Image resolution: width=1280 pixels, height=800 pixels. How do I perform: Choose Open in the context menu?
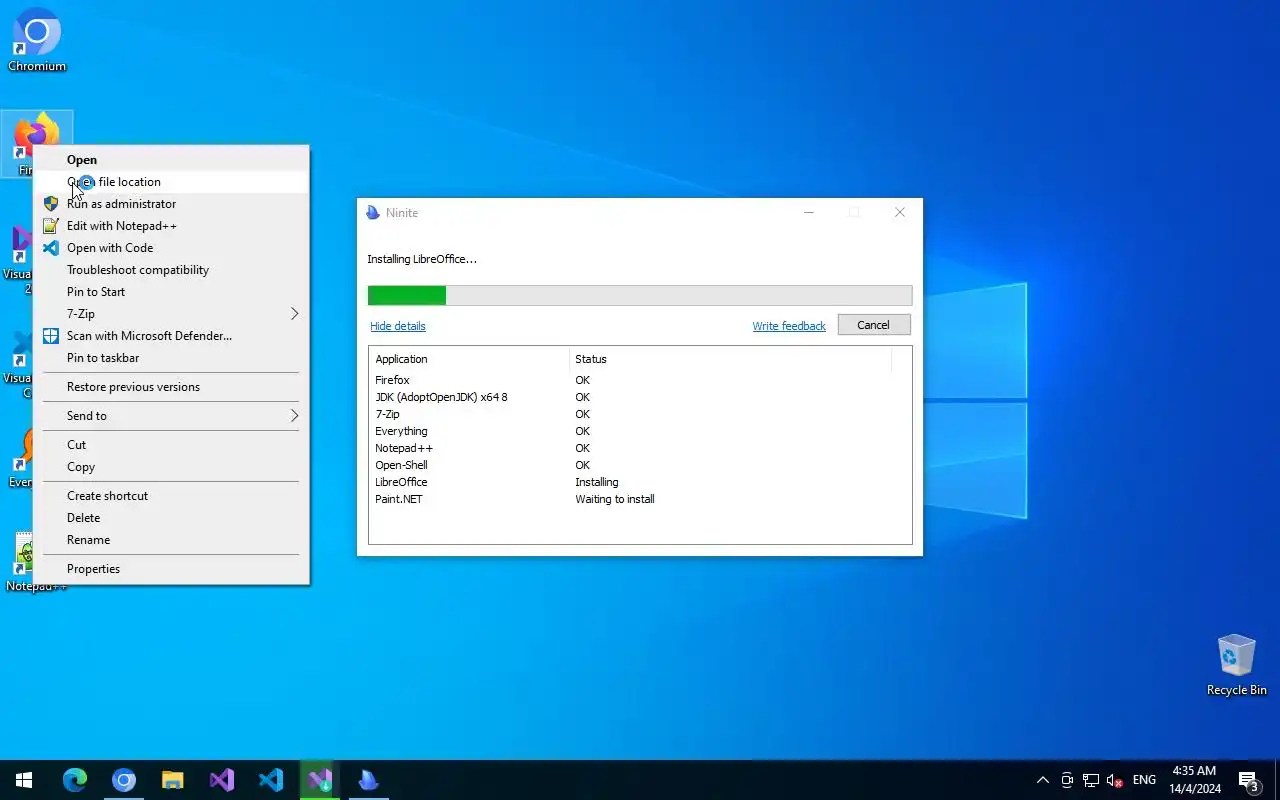171,159
